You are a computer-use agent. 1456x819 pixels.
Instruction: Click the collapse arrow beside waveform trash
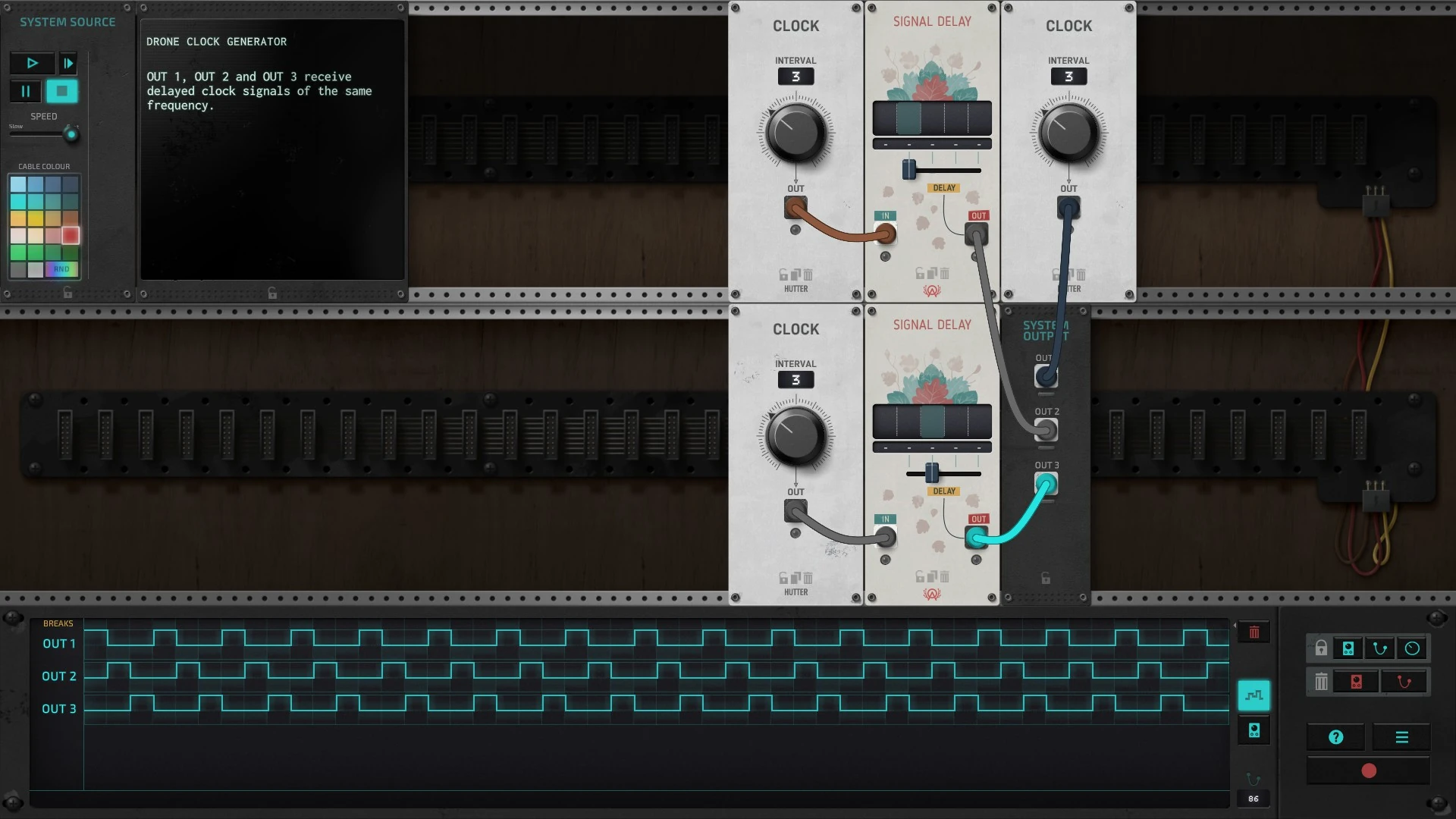point(1235,626)
